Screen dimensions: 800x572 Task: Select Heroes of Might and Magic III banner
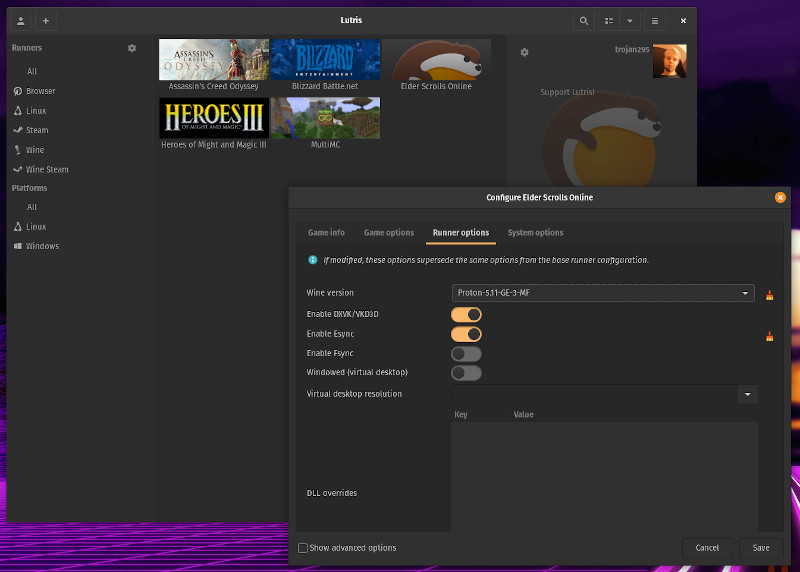[x=214, y=118]
